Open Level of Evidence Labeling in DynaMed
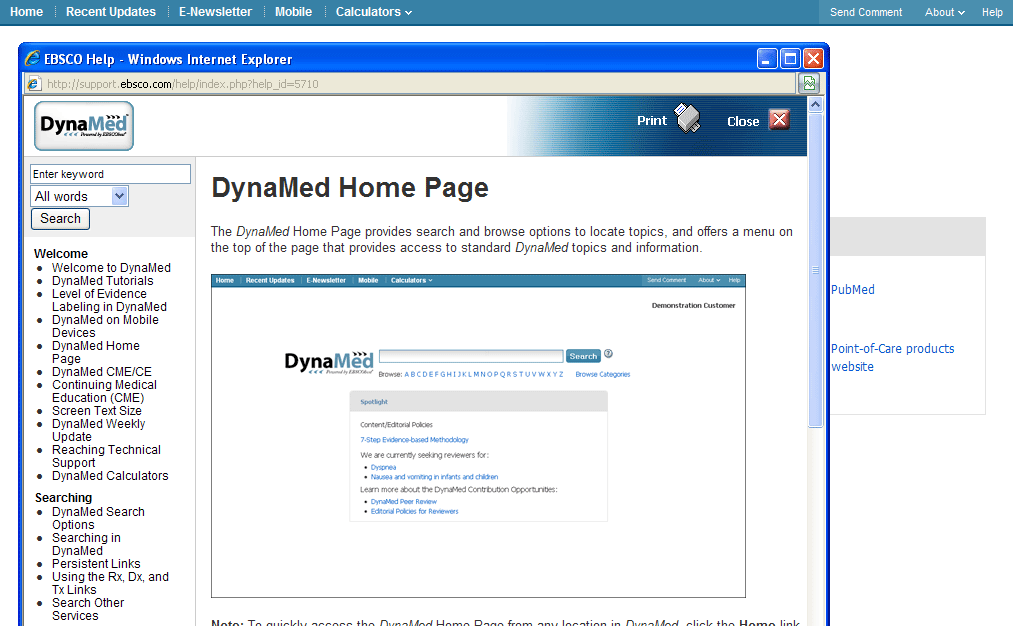This screenshot has width=1013, height=626. 109,300
